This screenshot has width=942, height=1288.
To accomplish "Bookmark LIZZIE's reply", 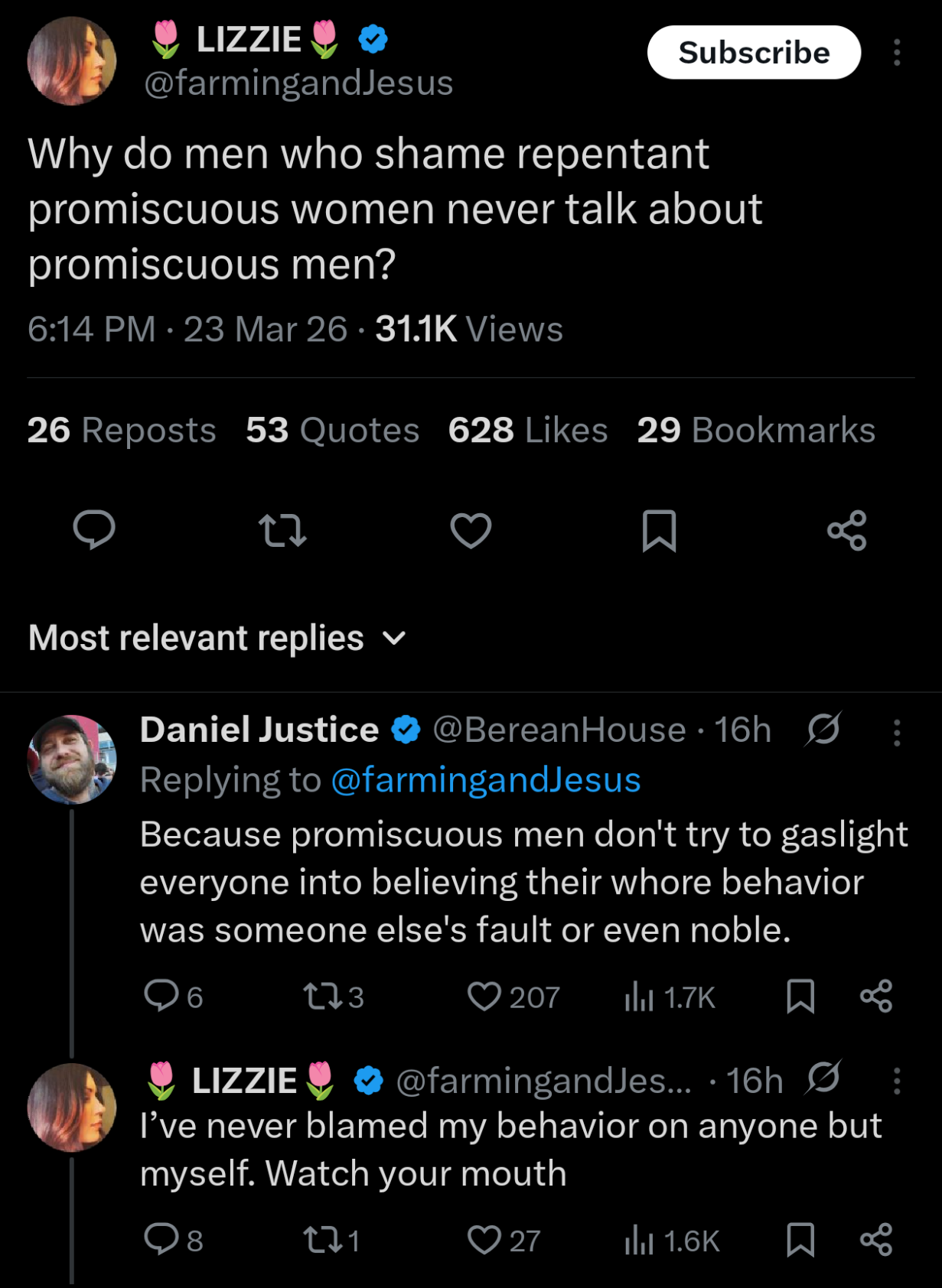I will pos(800,1240).
